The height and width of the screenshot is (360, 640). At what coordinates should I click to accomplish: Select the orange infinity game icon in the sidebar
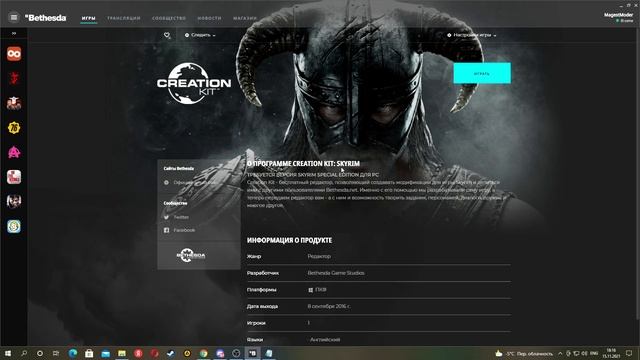point(14,53)
